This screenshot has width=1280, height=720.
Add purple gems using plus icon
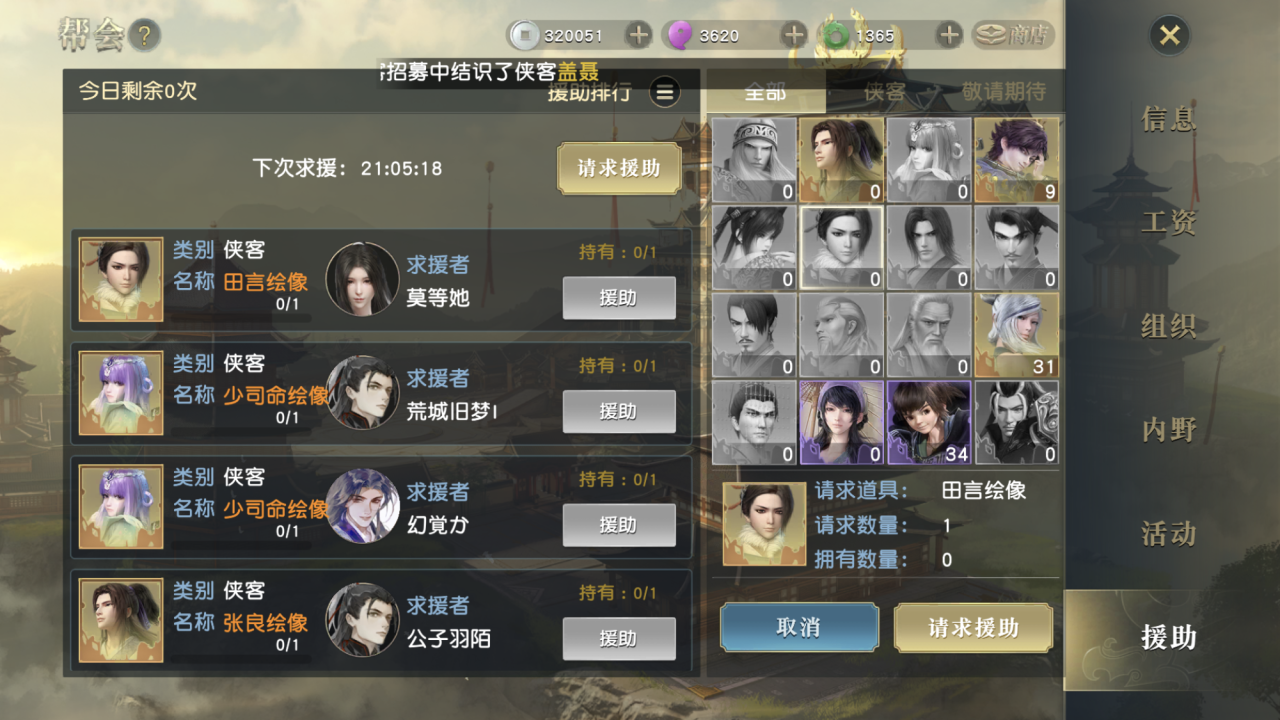[794, 35]
